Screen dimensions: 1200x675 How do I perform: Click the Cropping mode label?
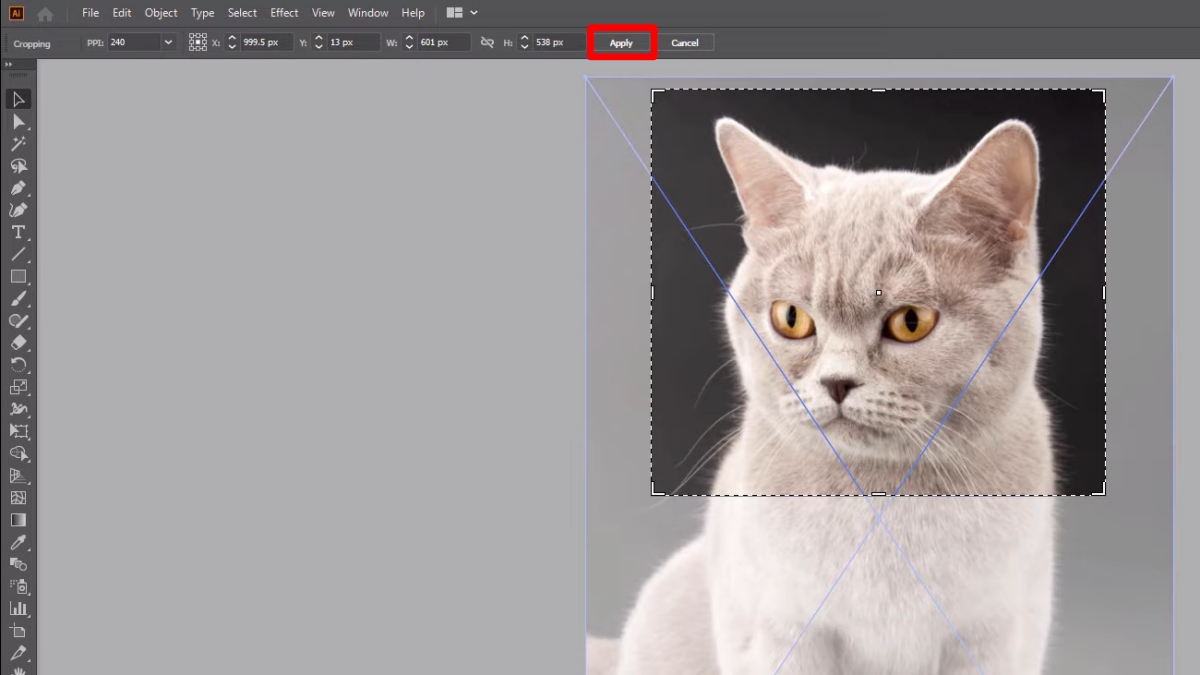click(x=32, y=43)
